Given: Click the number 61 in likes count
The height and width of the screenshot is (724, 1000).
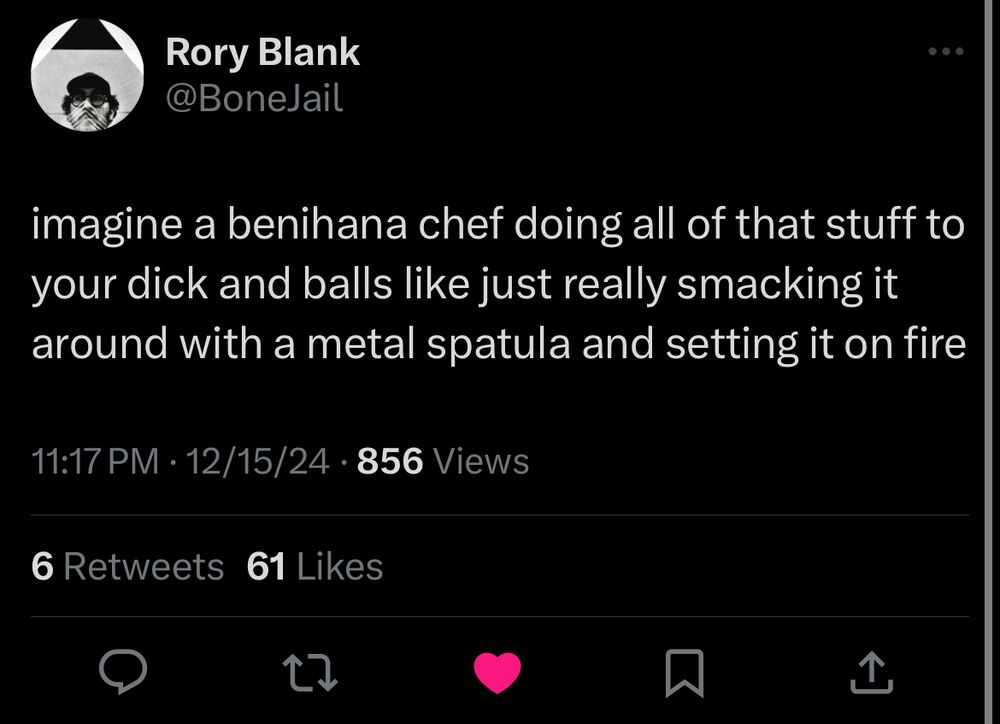Looking at the screenshot, I should (x=266, y=567).
